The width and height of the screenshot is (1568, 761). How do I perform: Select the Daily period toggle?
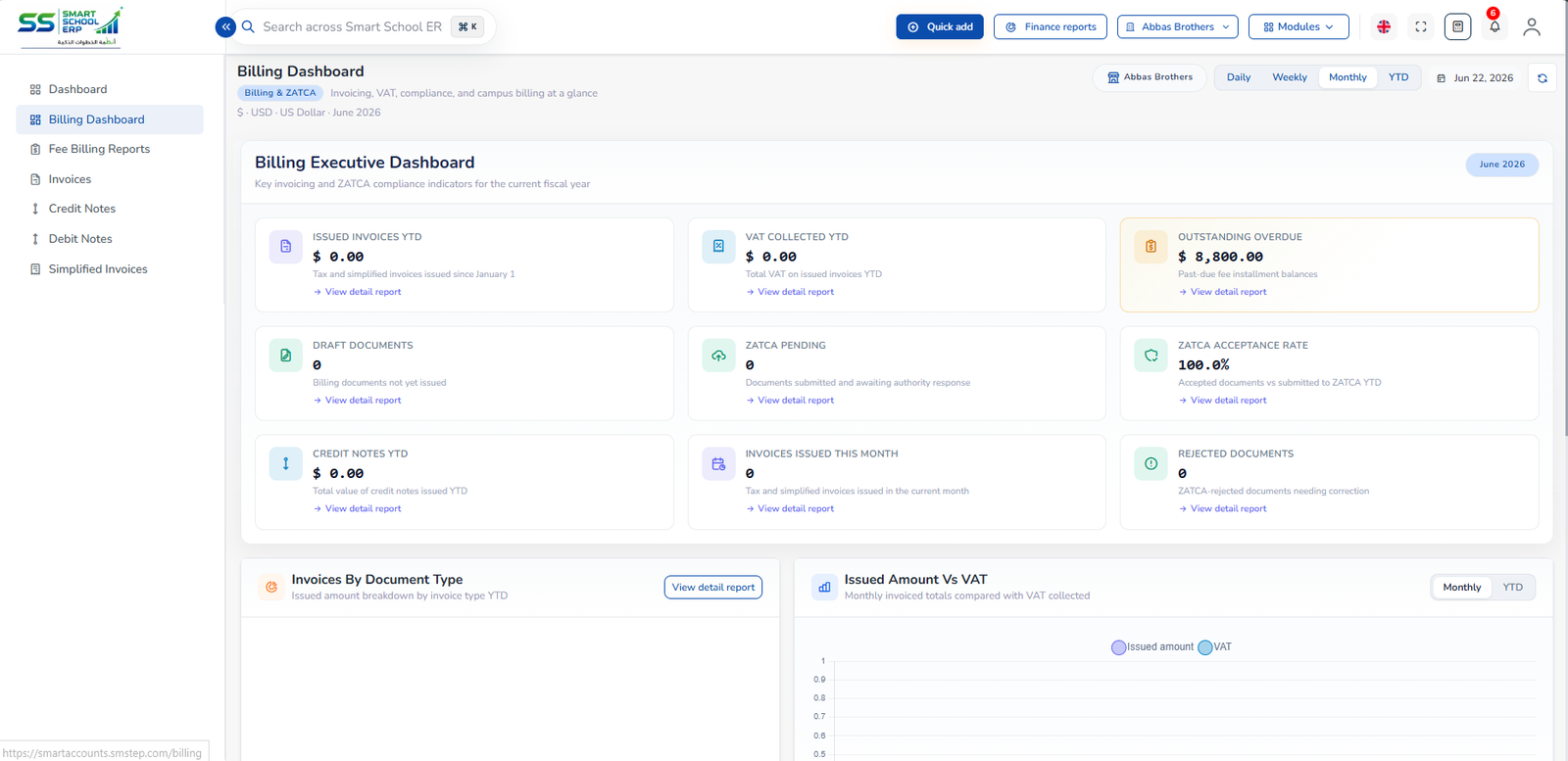coord(1239,77)
